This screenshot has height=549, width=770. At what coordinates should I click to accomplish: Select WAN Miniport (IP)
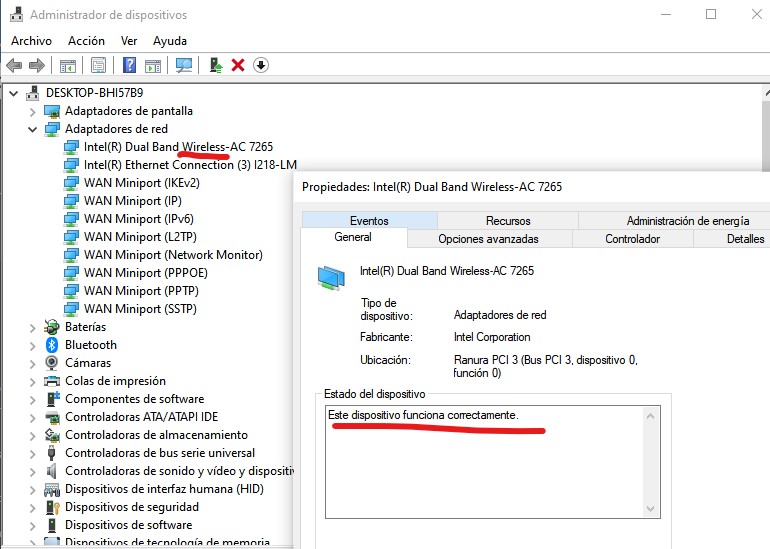133,201
